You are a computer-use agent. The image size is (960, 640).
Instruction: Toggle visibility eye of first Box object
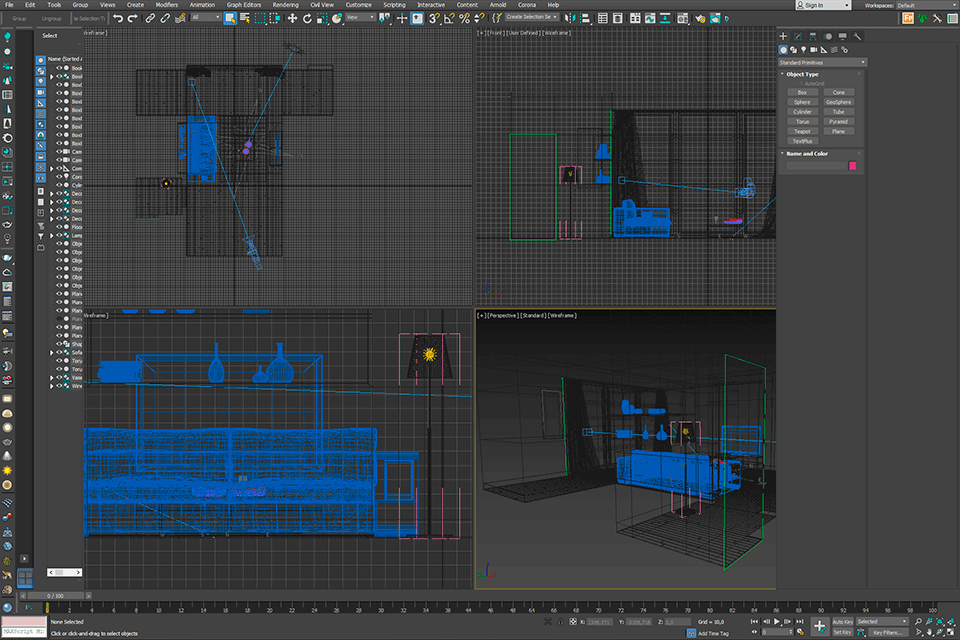click(59, 69)
